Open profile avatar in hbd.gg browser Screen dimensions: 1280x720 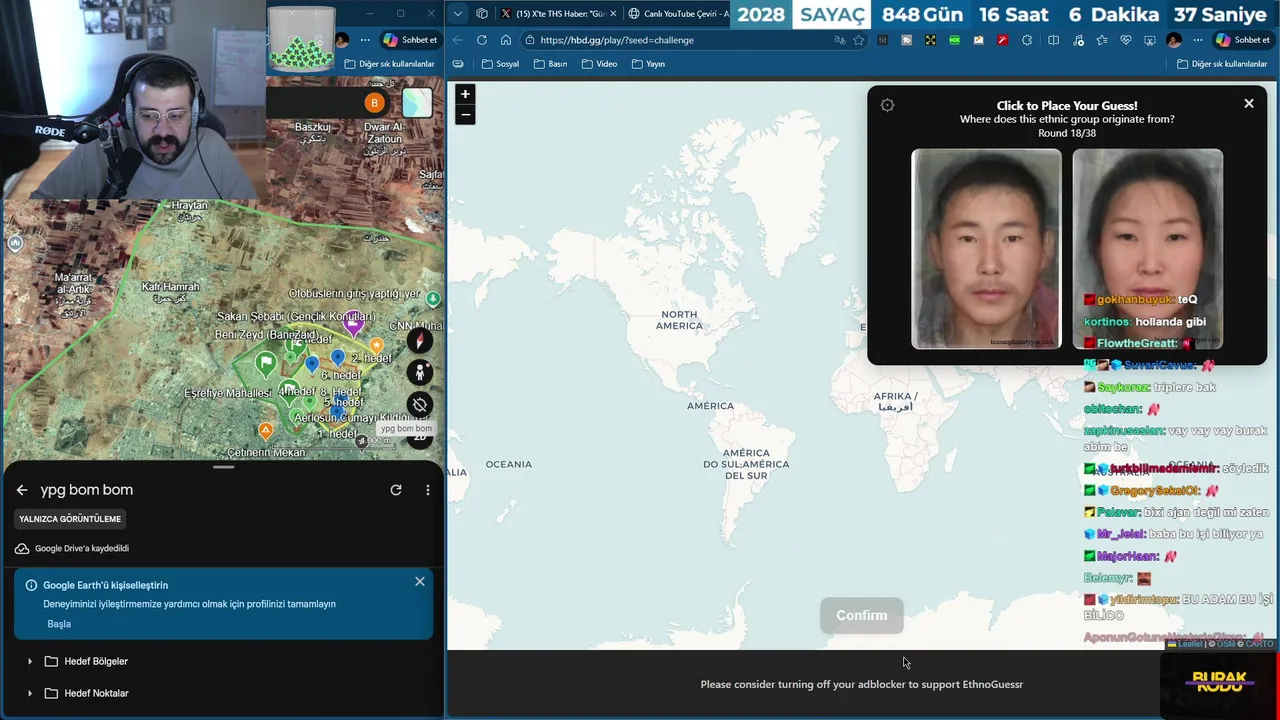[x=1174, y=40]
